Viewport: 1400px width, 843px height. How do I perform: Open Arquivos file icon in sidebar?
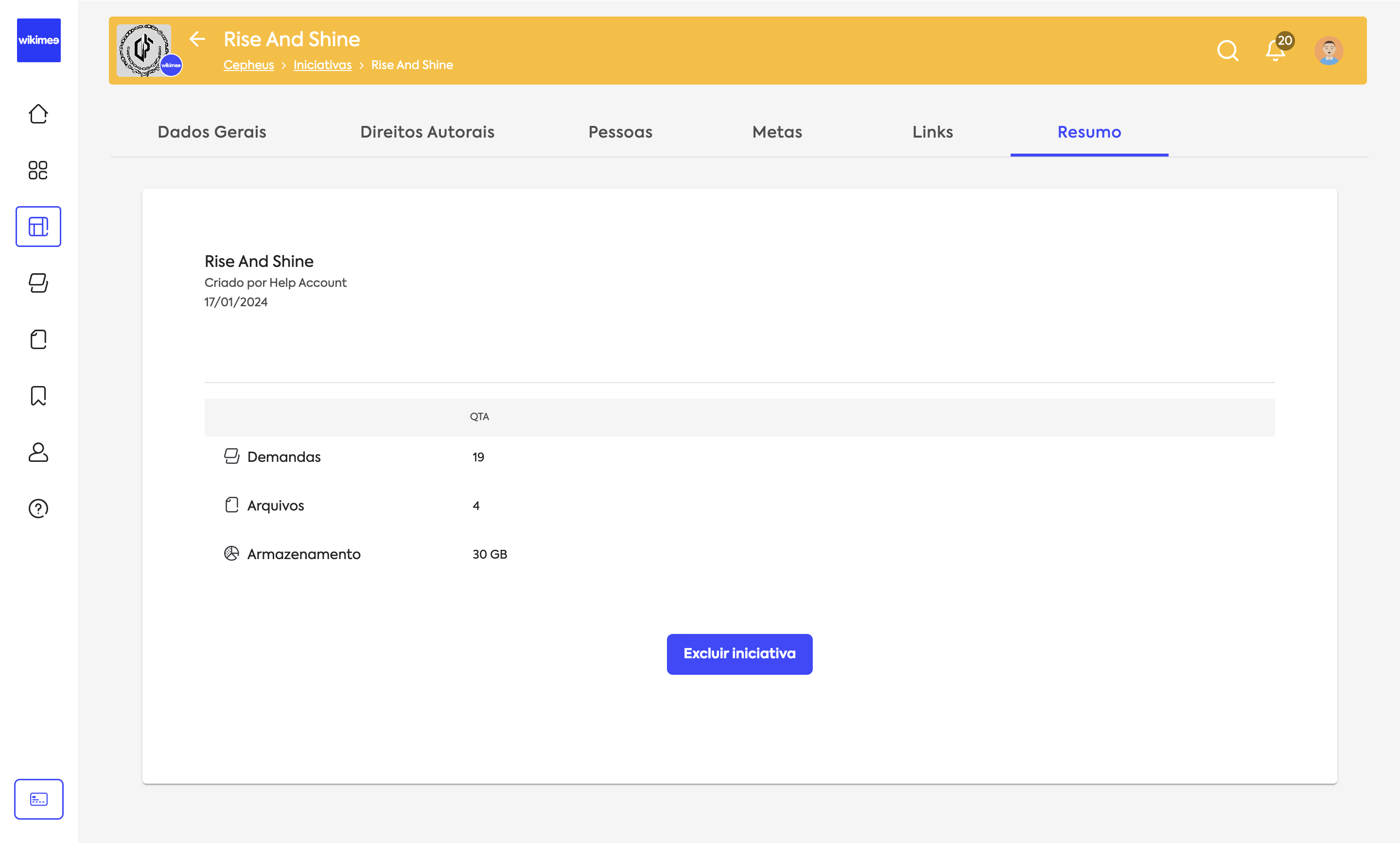point(38,339)
